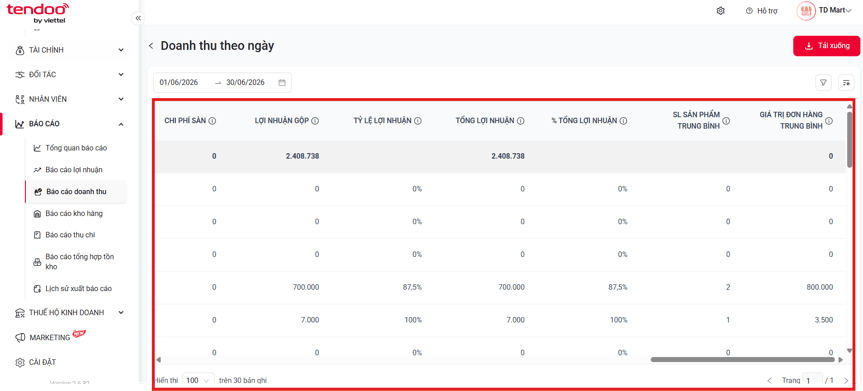Open Hỗ trợ support link
This screenshot has width=863, height=391.
[x=761, y=11]
